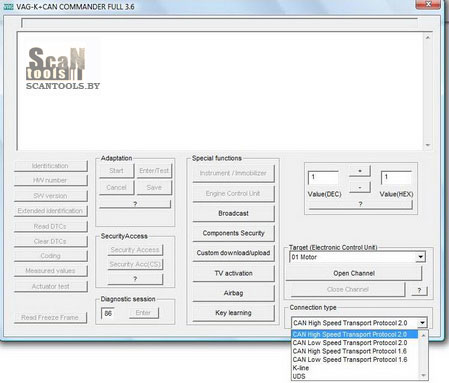Increase value with the plus button

360,171
